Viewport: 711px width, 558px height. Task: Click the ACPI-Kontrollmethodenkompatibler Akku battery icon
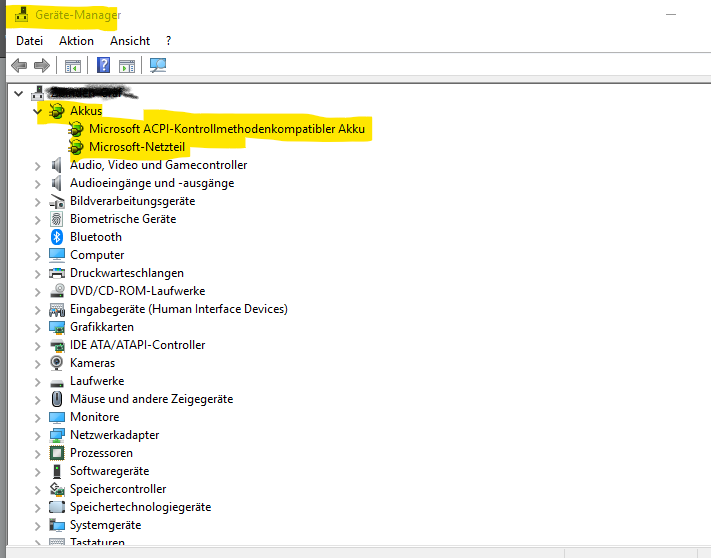[x=76, y=129]
